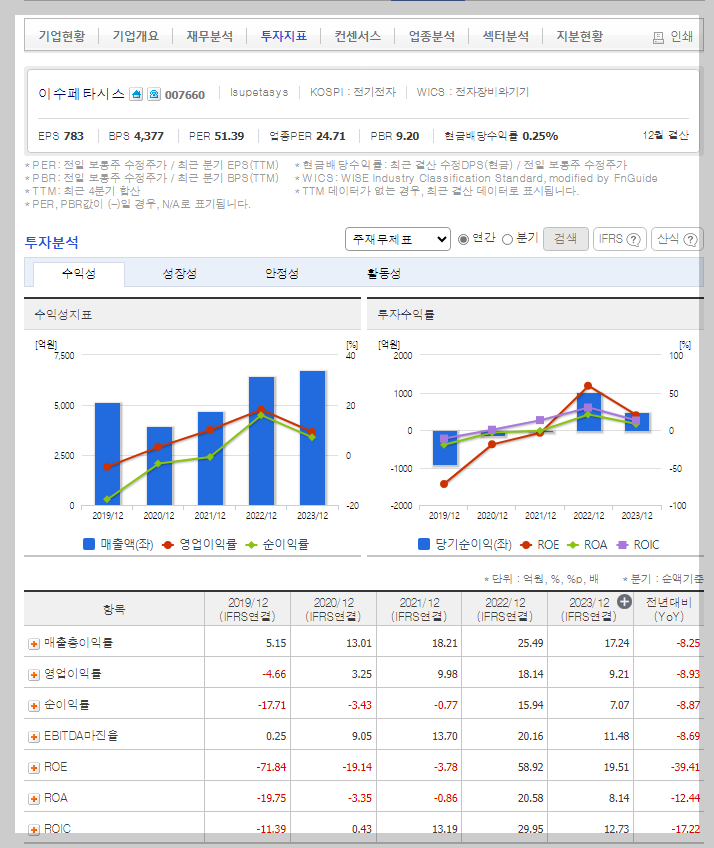Viewport: 714px width, 848px height.
Task: Click ROIC purple legend marker
Action: pos(623,545)
